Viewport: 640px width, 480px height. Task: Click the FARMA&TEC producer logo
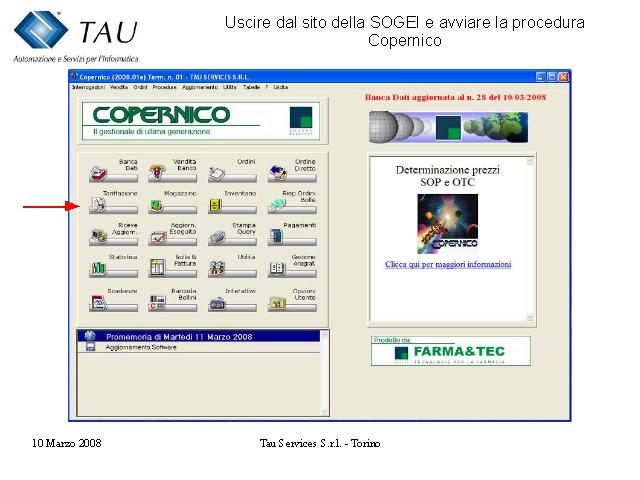451,351
